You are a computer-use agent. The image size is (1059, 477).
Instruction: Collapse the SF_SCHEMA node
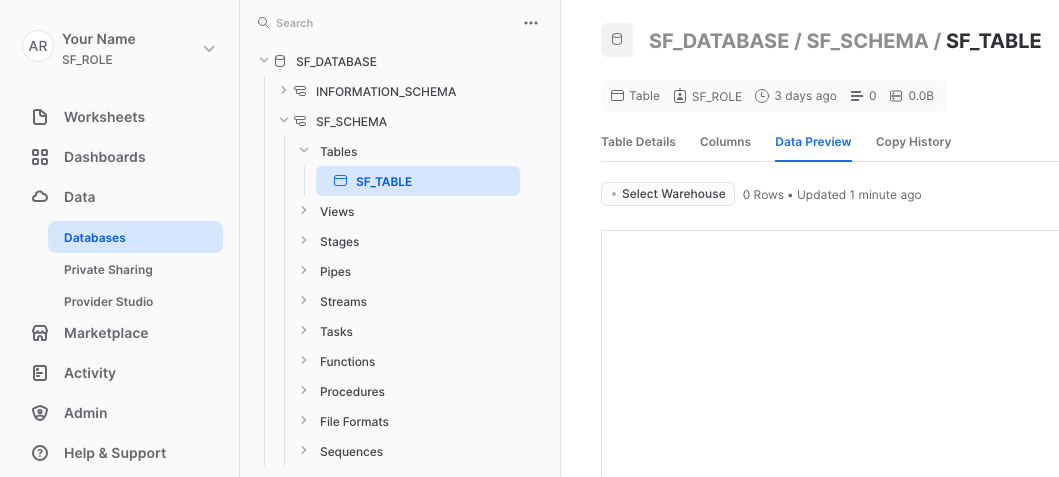284,121
